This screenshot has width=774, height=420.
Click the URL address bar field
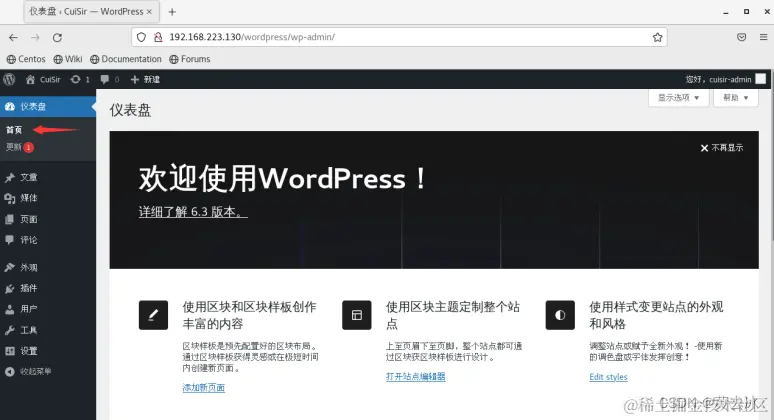(400, 37)
